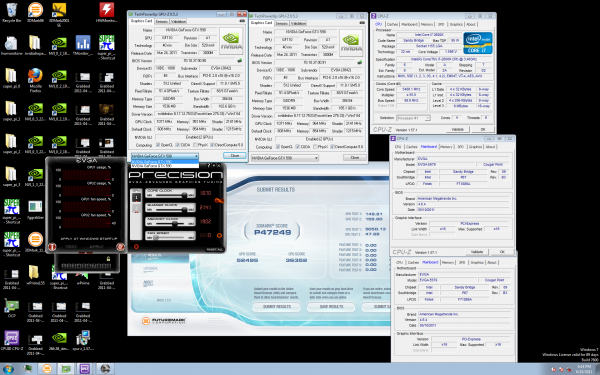The height and width of the screenshot is (375, 600).
Task: Click the camera screenshot icon in front GPU-Z
Action: tap(242, 21)
